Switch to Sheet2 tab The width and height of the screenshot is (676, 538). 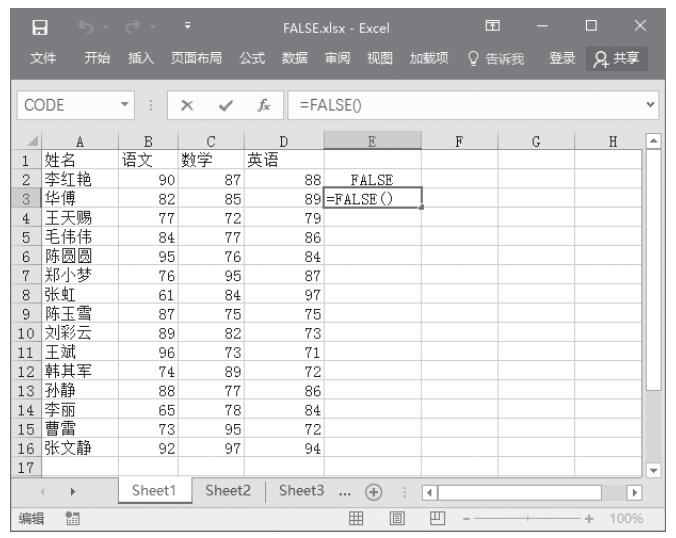click(227, 490)
